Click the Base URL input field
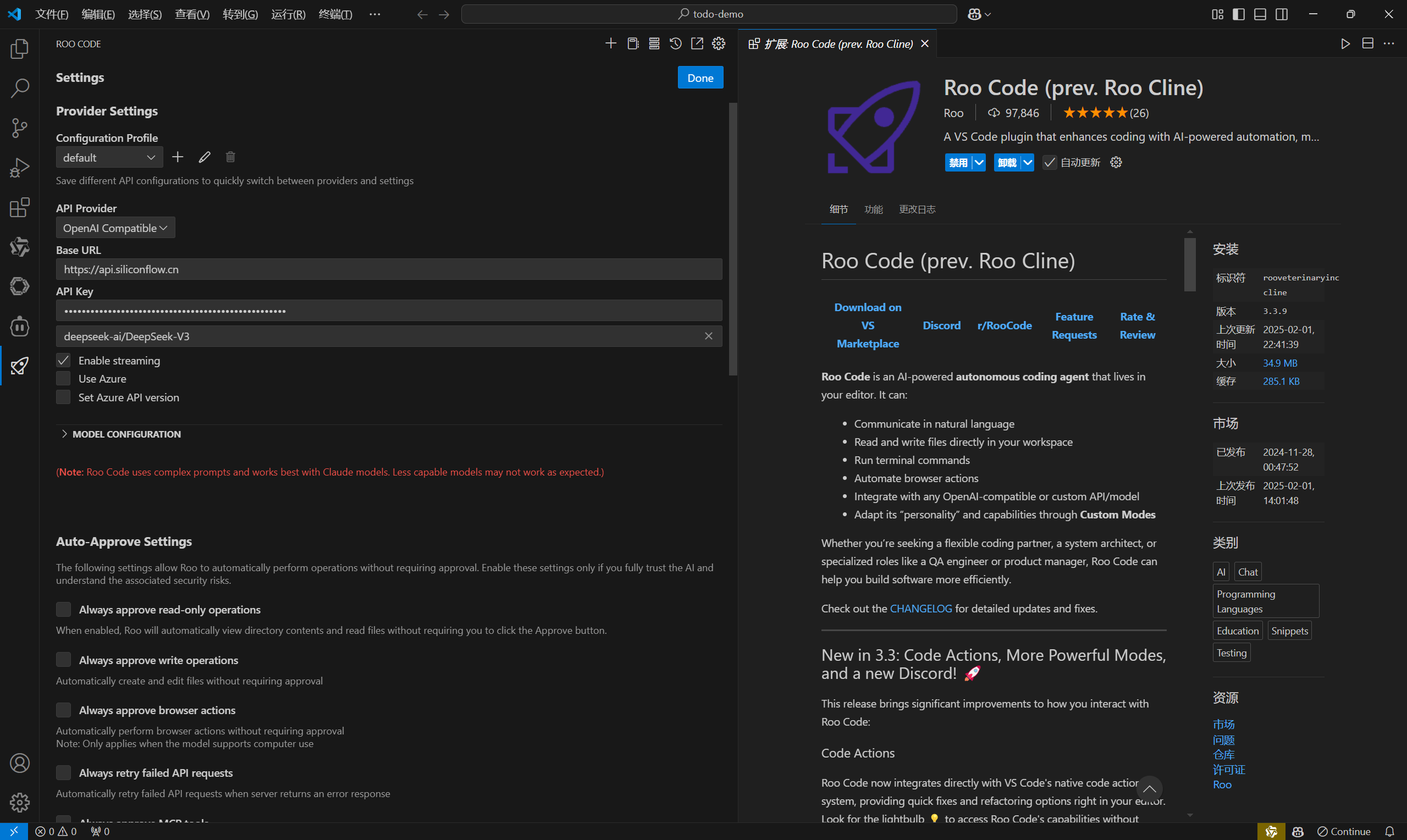Screen dimensions: 1407x840 pos(389,269)
